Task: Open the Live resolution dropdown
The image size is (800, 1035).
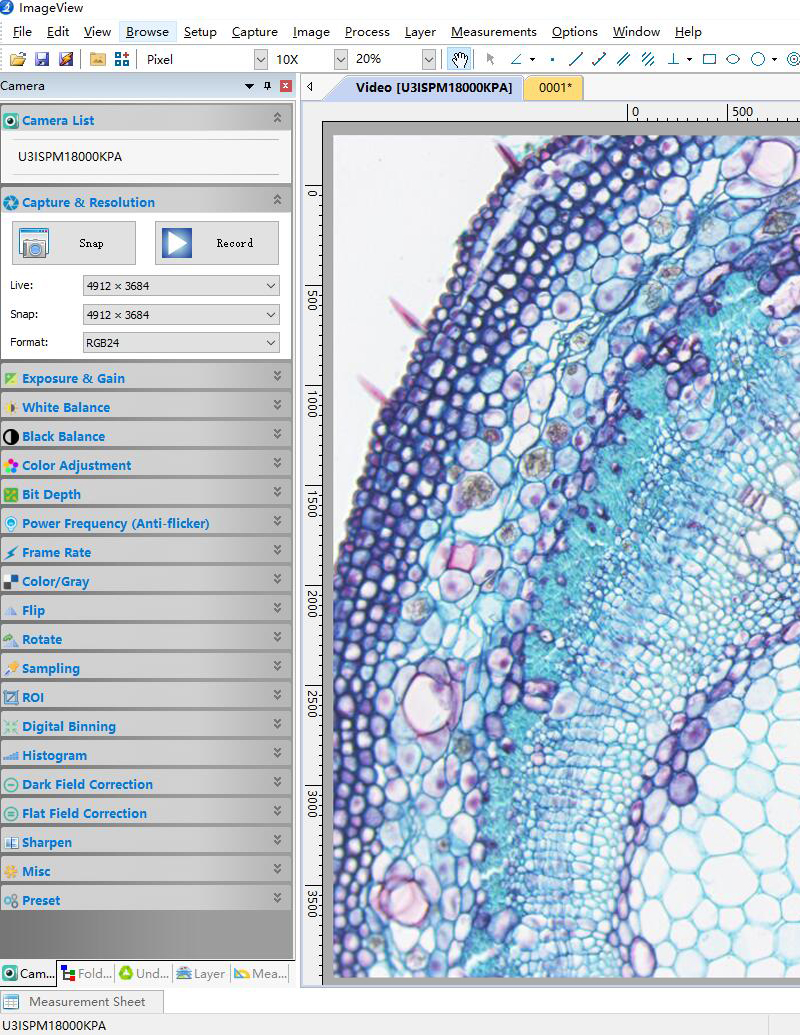Action: coord(181,286)
